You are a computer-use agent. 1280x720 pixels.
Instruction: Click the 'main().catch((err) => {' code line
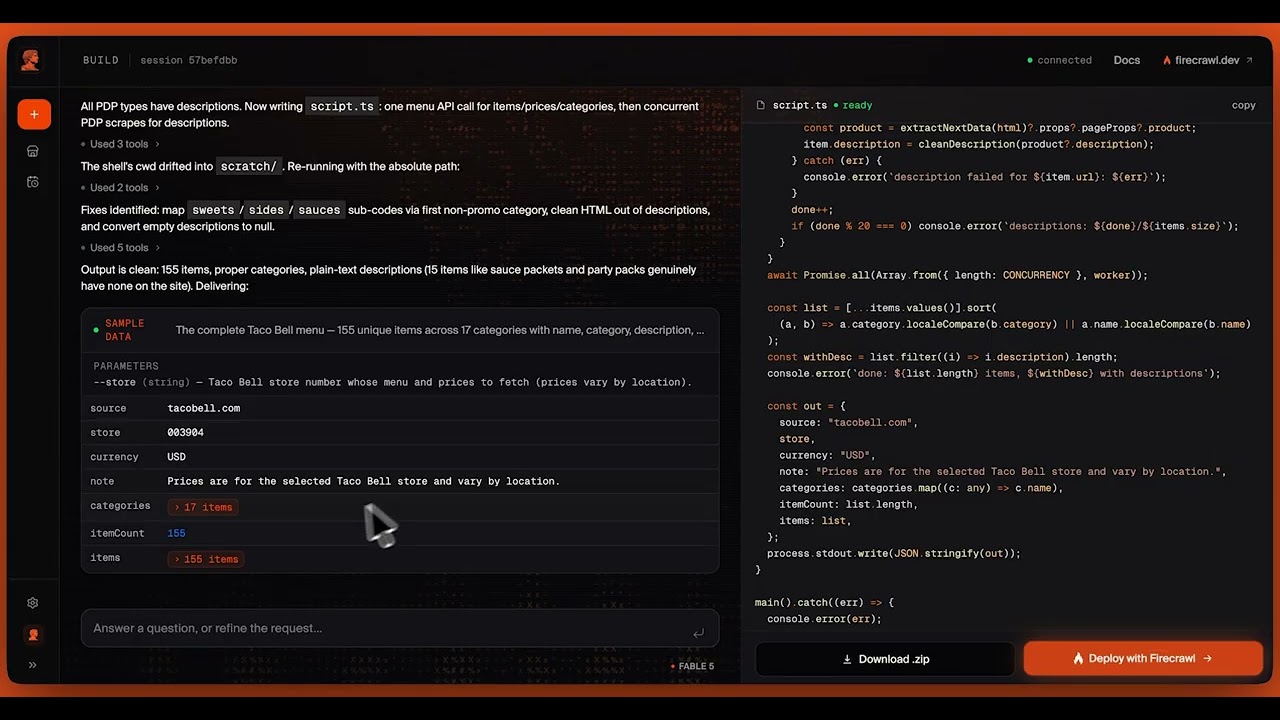pyautogui.click(x=823, y=603)
